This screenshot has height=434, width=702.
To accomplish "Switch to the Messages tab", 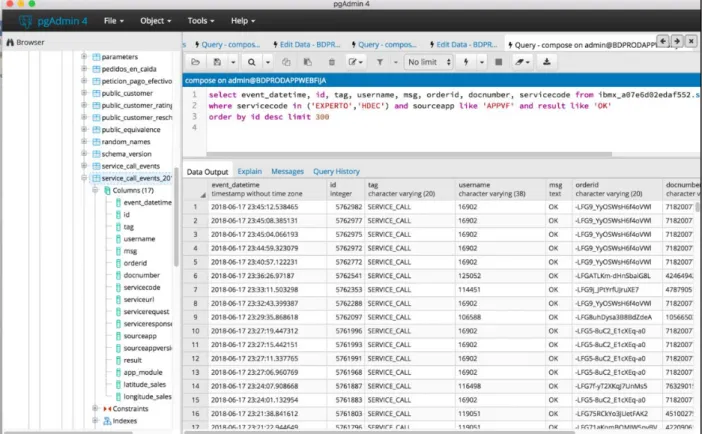I will coord(287,172).
